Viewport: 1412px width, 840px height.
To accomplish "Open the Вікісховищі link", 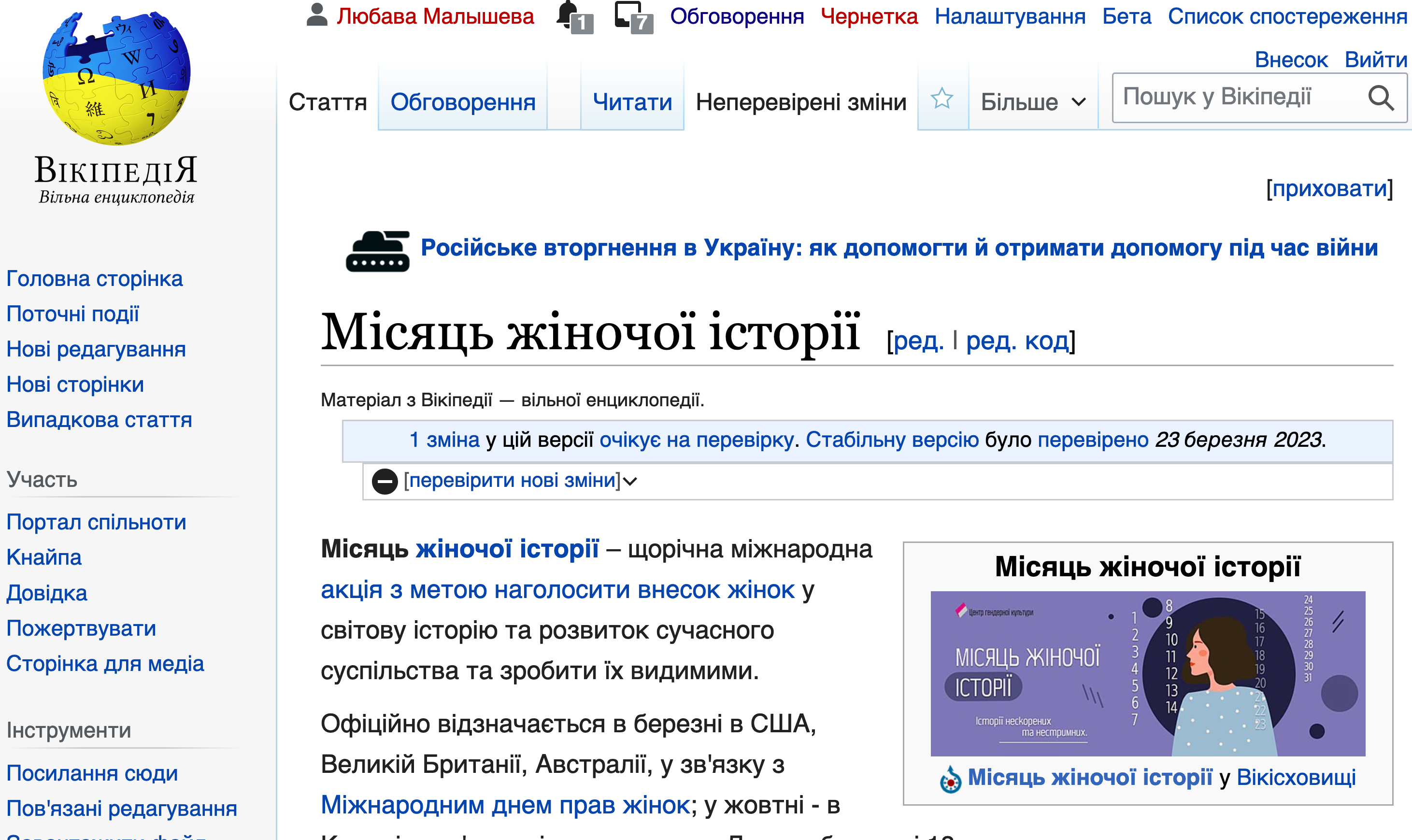I will click(1296, 778).
